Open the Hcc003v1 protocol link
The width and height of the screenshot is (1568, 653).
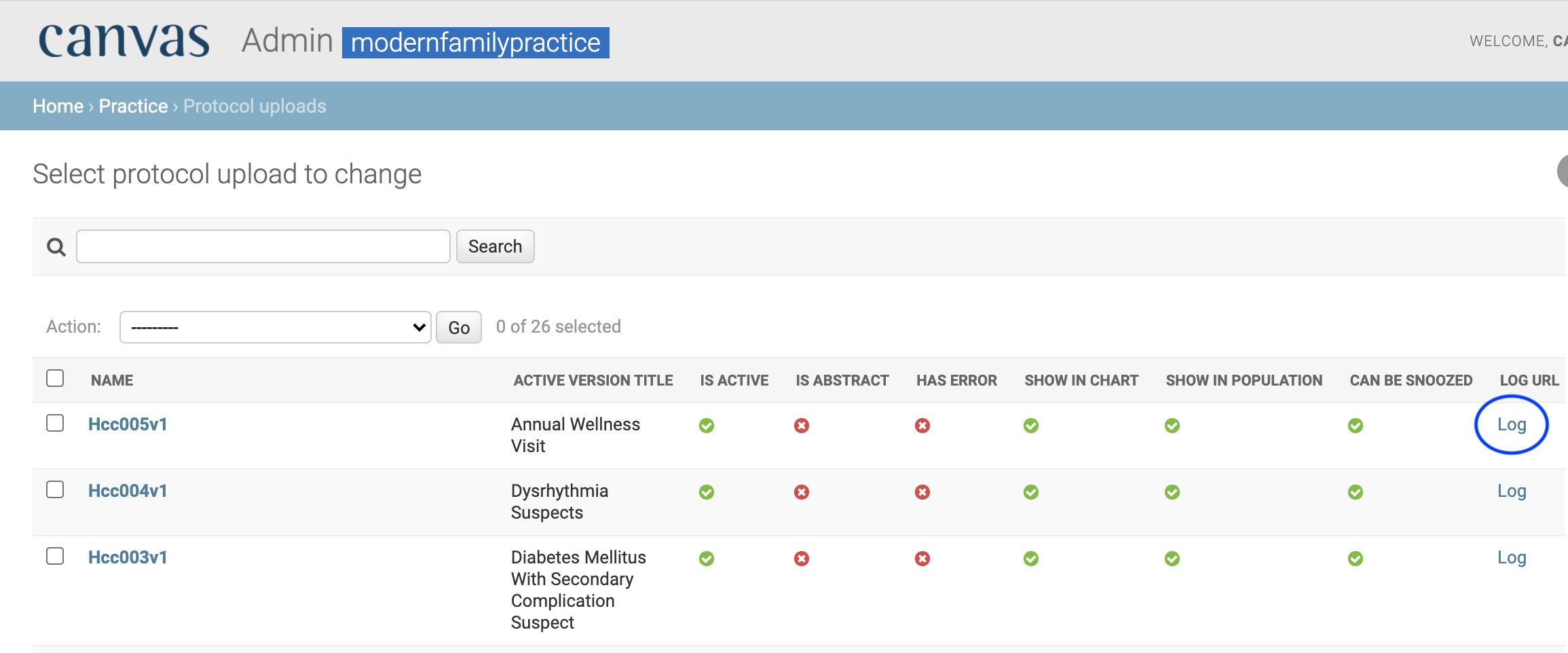tap(128, 557)
